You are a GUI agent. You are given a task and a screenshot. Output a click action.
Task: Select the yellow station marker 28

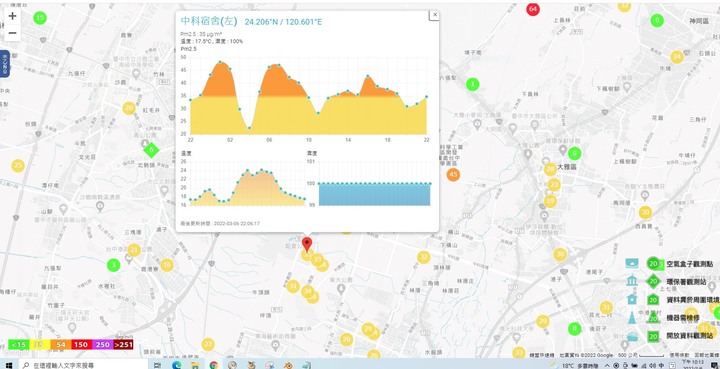point(550,169)
